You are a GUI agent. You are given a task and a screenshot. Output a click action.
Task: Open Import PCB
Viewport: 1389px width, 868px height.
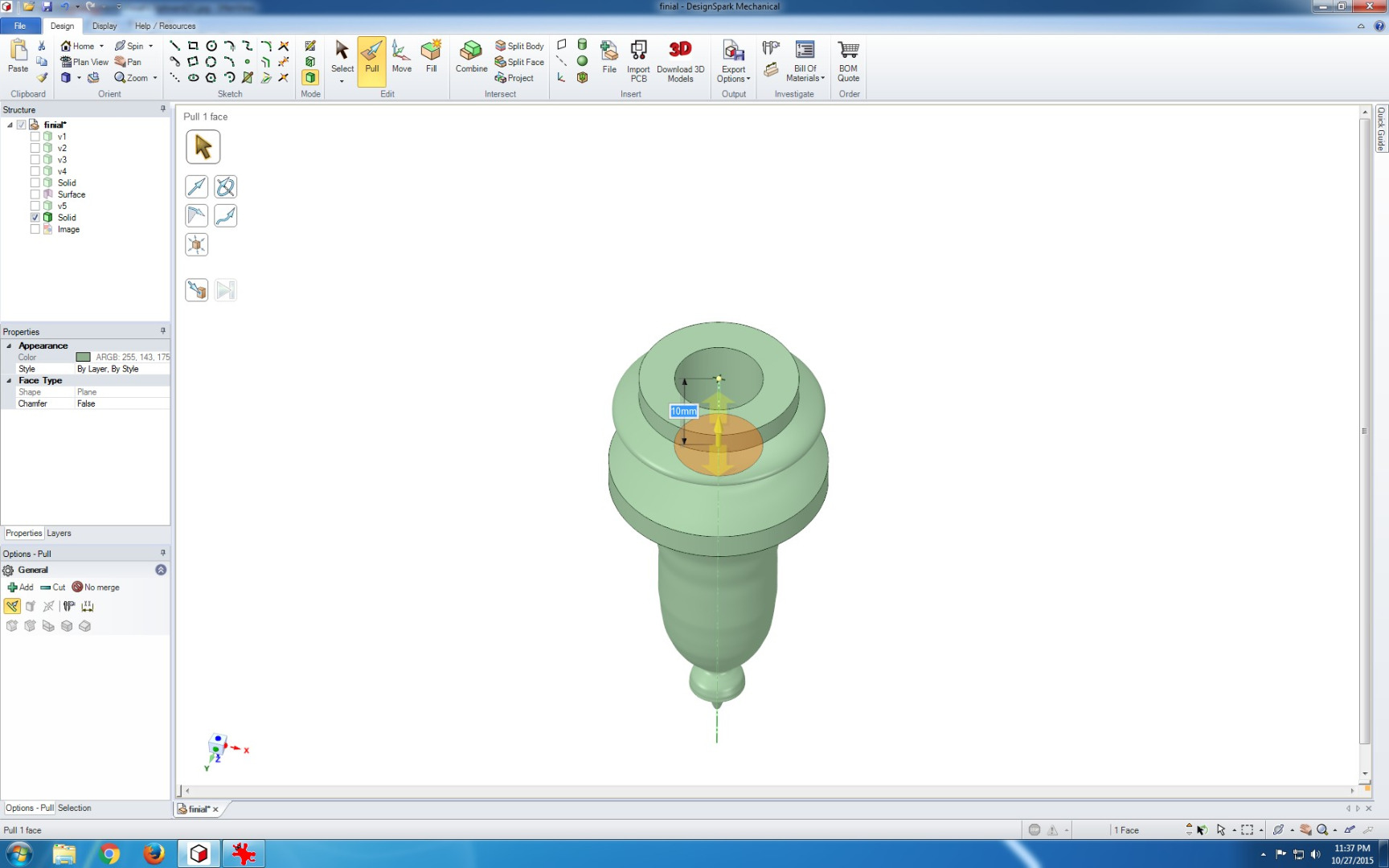click(x=638, y=61)
